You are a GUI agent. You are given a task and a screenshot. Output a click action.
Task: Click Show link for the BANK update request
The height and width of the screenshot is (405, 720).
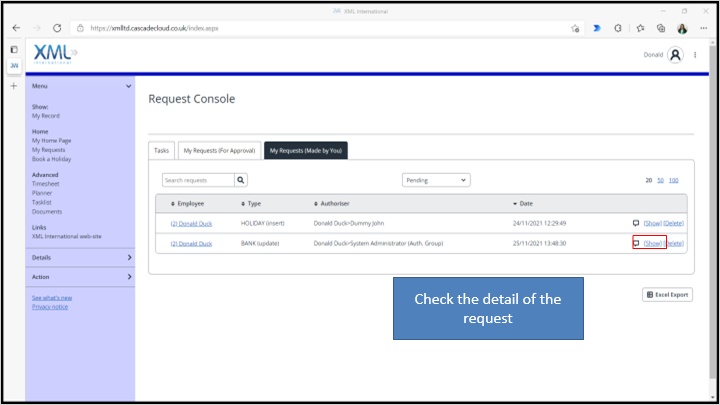653,243
